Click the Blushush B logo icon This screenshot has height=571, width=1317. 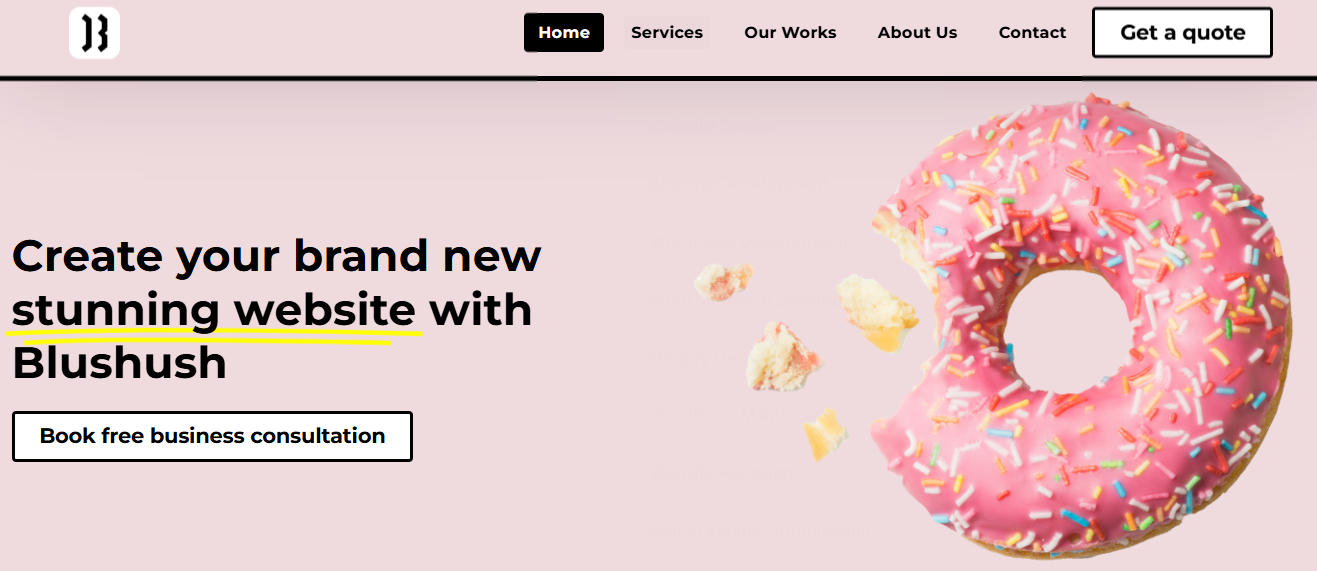pos(94,33)
